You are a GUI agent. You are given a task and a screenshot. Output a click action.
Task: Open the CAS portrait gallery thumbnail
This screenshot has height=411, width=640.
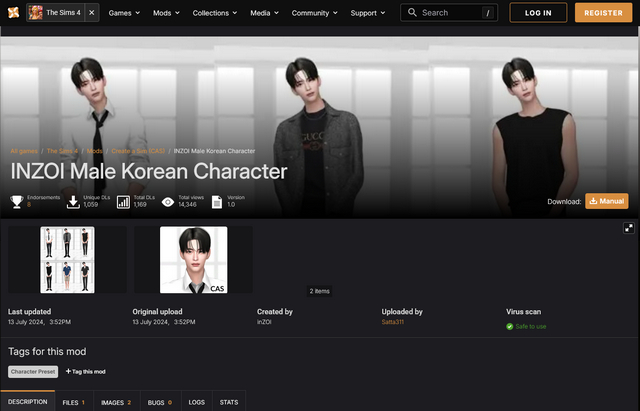tap(193, 260)
